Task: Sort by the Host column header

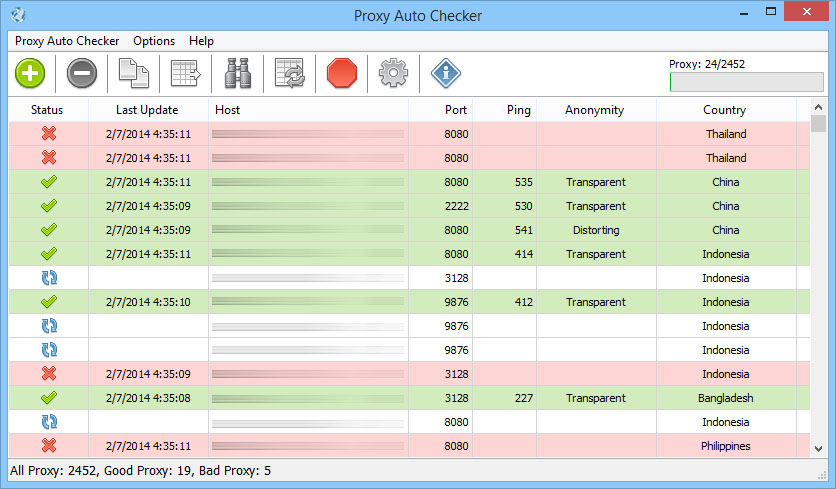Action: 308,110
